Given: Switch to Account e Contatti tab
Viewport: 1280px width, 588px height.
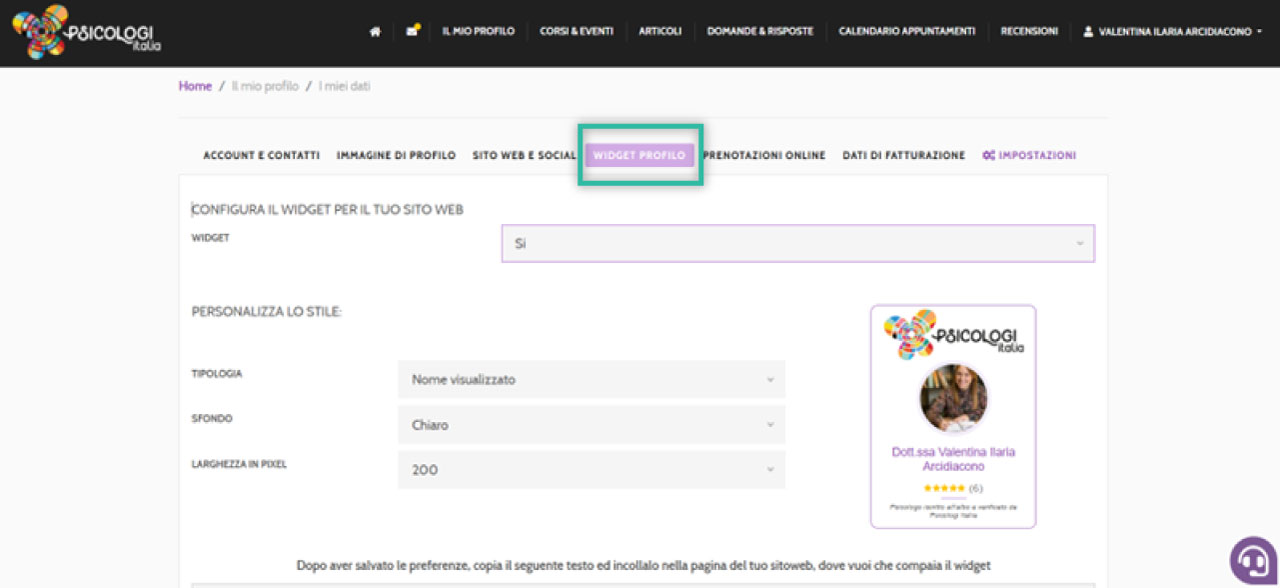Looking at the screenshot, I should tap(261, 156).
